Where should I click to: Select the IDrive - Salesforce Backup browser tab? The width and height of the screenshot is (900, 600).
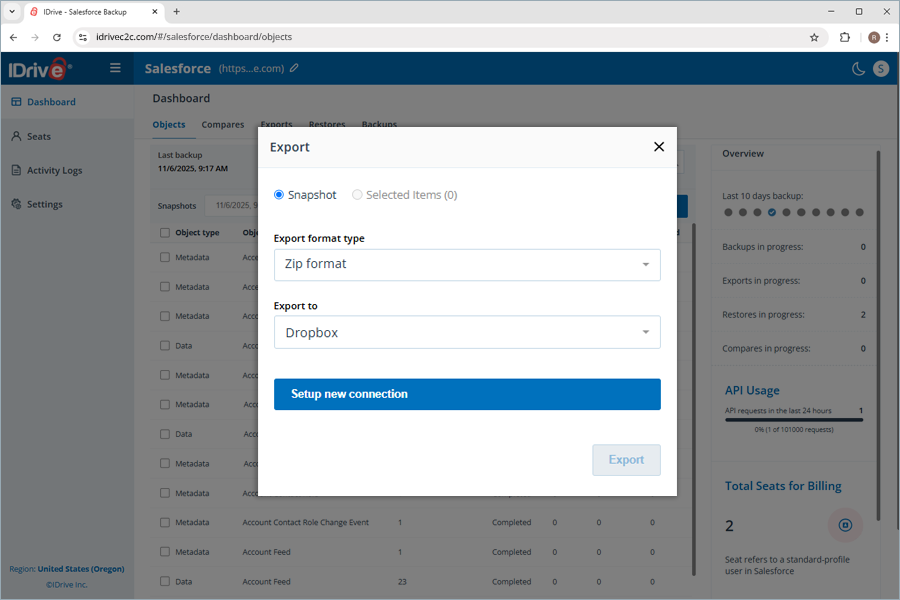click(94, 11)
